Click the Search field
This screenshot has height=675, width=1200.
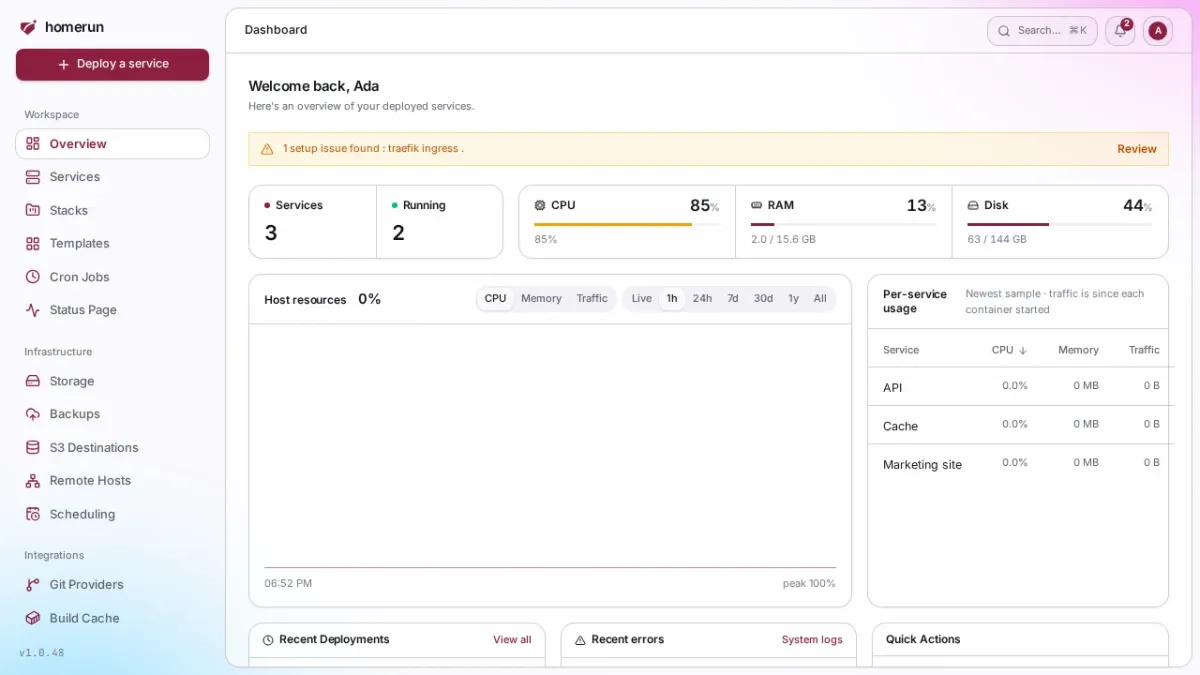tap(1042, 31)
